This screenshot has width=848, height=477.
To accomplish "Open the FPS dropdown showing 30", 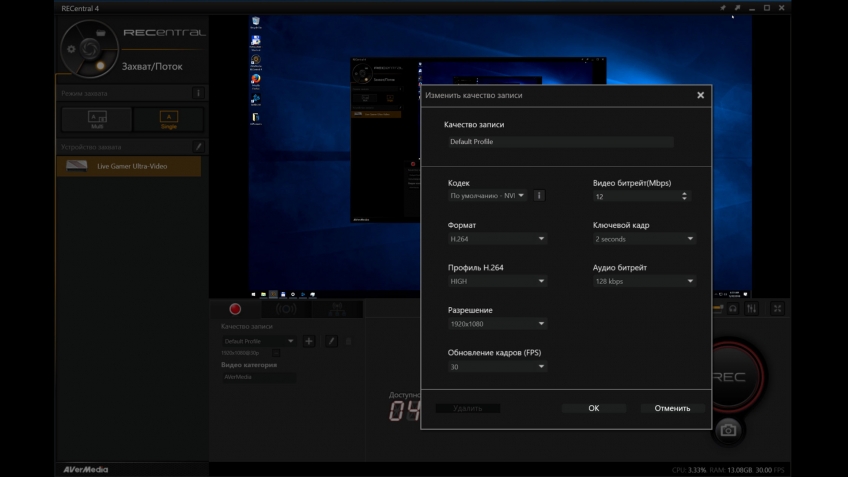I will pos(497,367).
